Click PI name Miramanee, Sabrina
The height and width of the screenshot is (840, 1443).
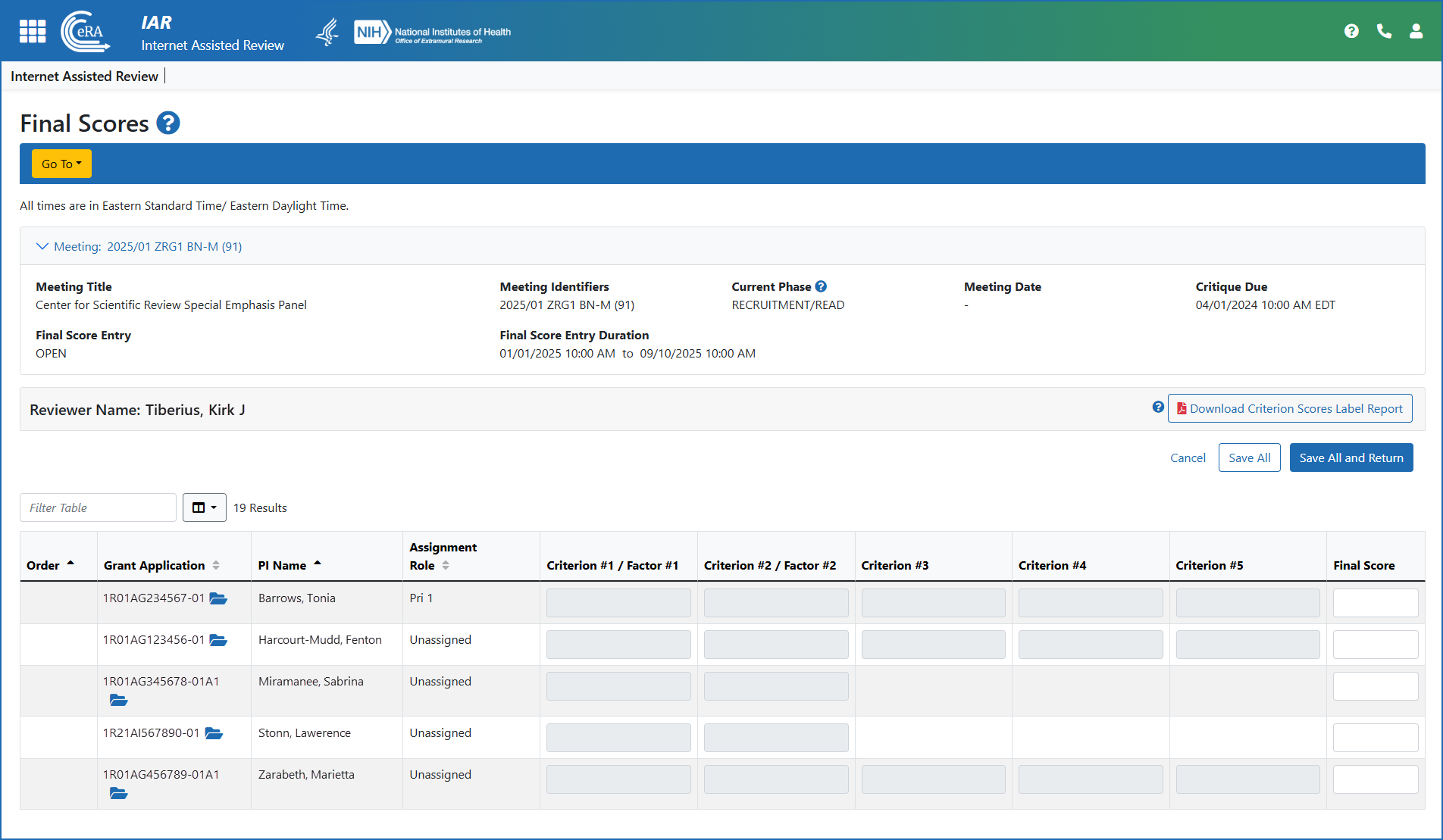311,682
